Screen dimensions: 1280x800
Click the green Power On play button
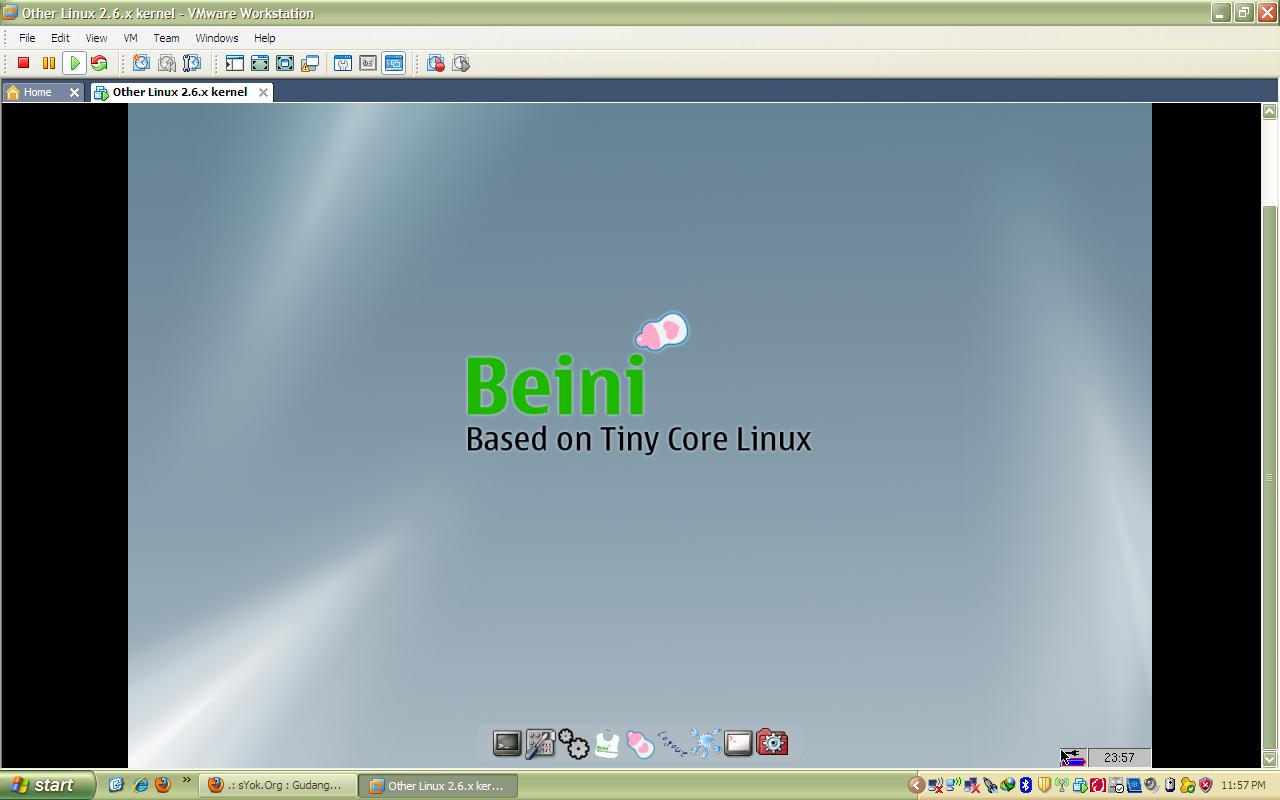pos(74,63)
